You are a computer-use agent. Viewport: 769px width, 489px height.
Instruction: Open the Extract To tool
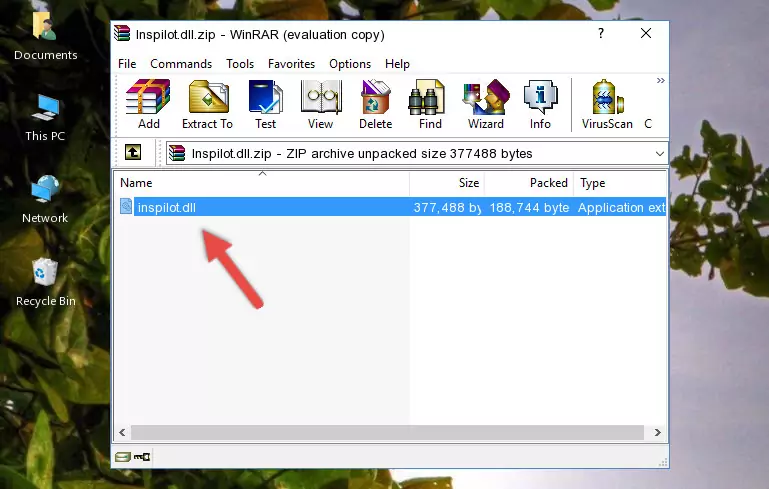click(207, 104)
